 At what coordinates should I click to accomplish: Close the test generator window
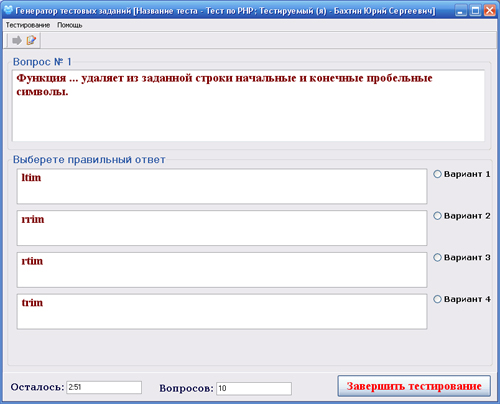(490, 11)
